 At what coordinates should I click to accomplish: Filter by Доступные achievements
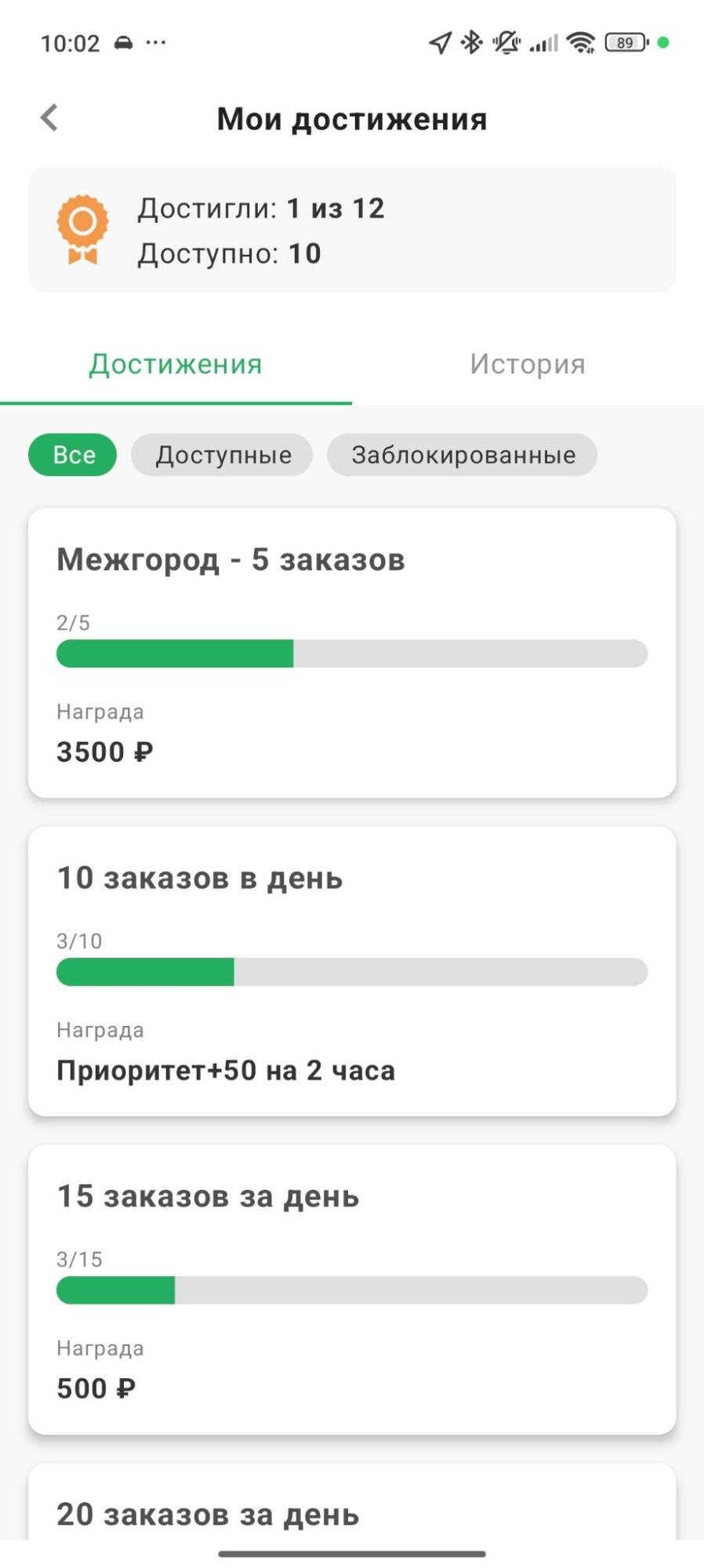223,455
